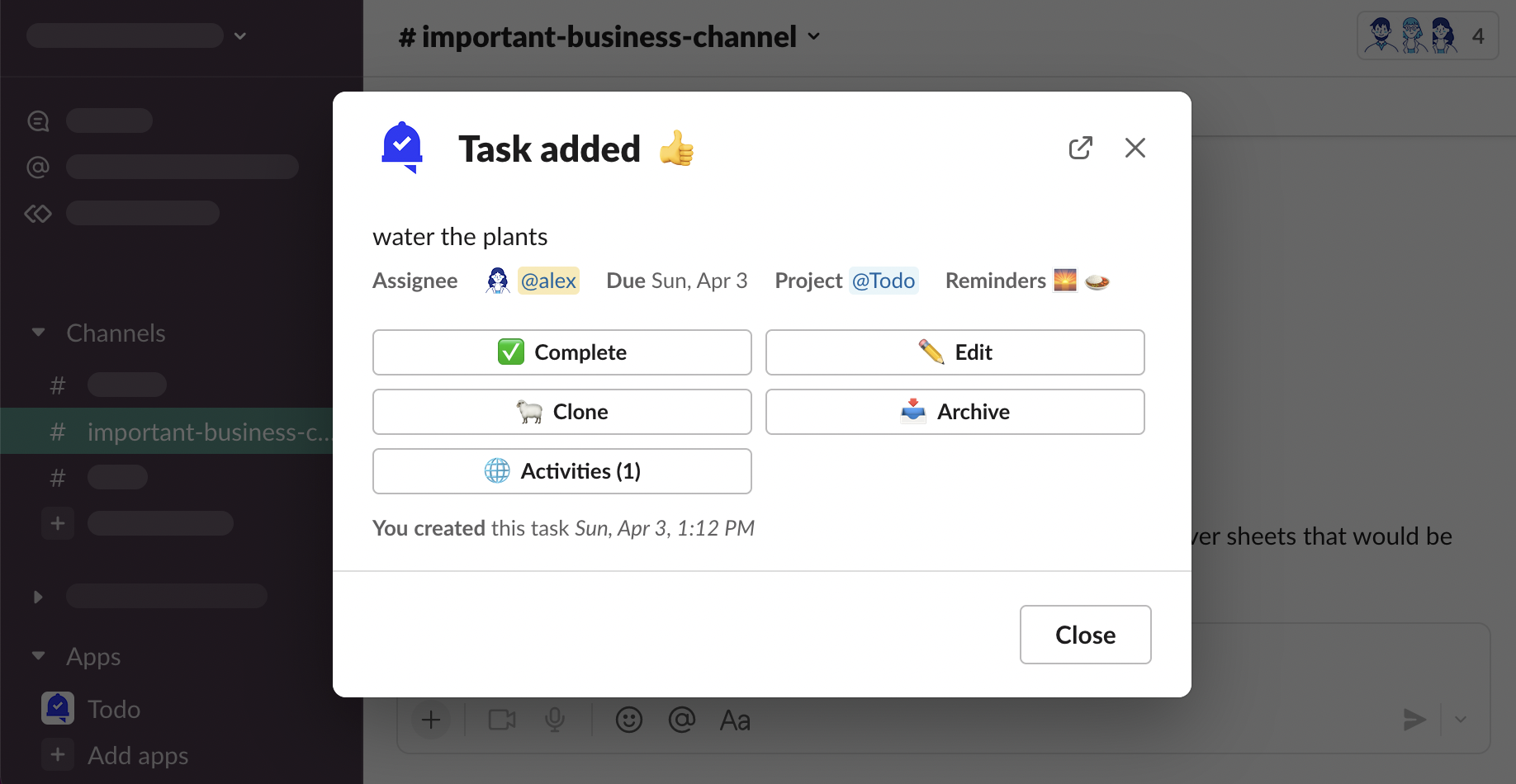Mark task as Complete
The height and width of the screenshot is (784, 1516).
coord(561,352)
